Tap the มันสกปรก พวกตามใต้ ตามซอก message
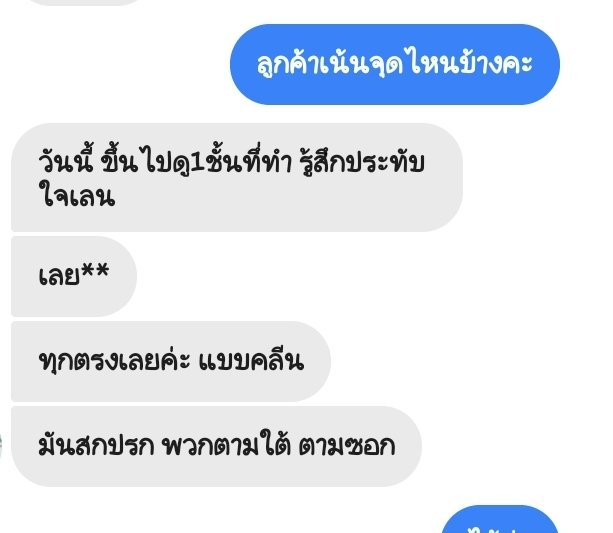Viewport: 613px width, 533px height. coord(216,446)
